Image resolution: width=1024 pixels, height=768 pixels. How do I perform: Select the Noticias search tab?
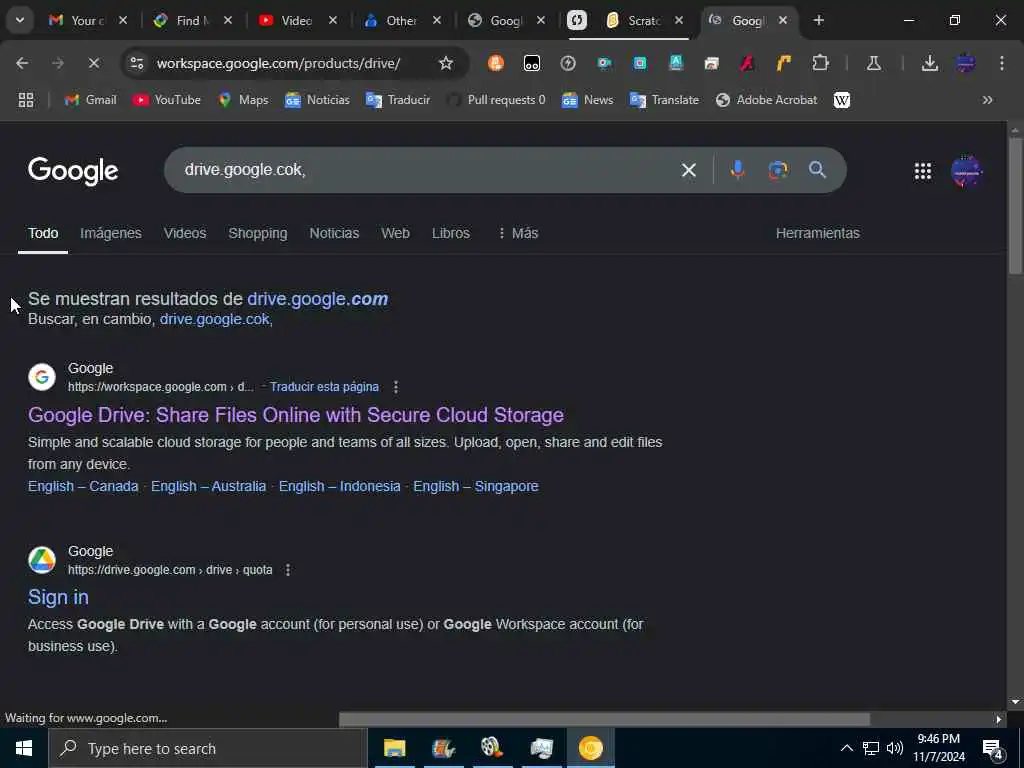click(x=334, y=233)
